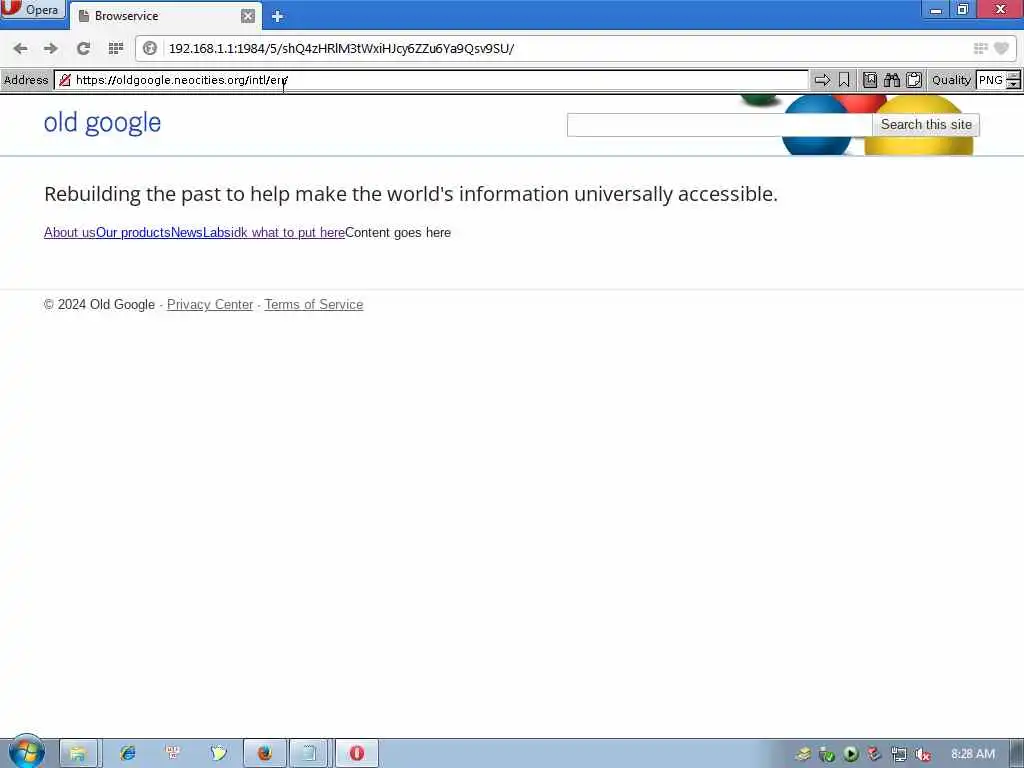Image resolution: width=1024 pixels, height=768 pixels.
Task: Click the faded Speed Dial icon in the address bar
Action: (980, 48)
